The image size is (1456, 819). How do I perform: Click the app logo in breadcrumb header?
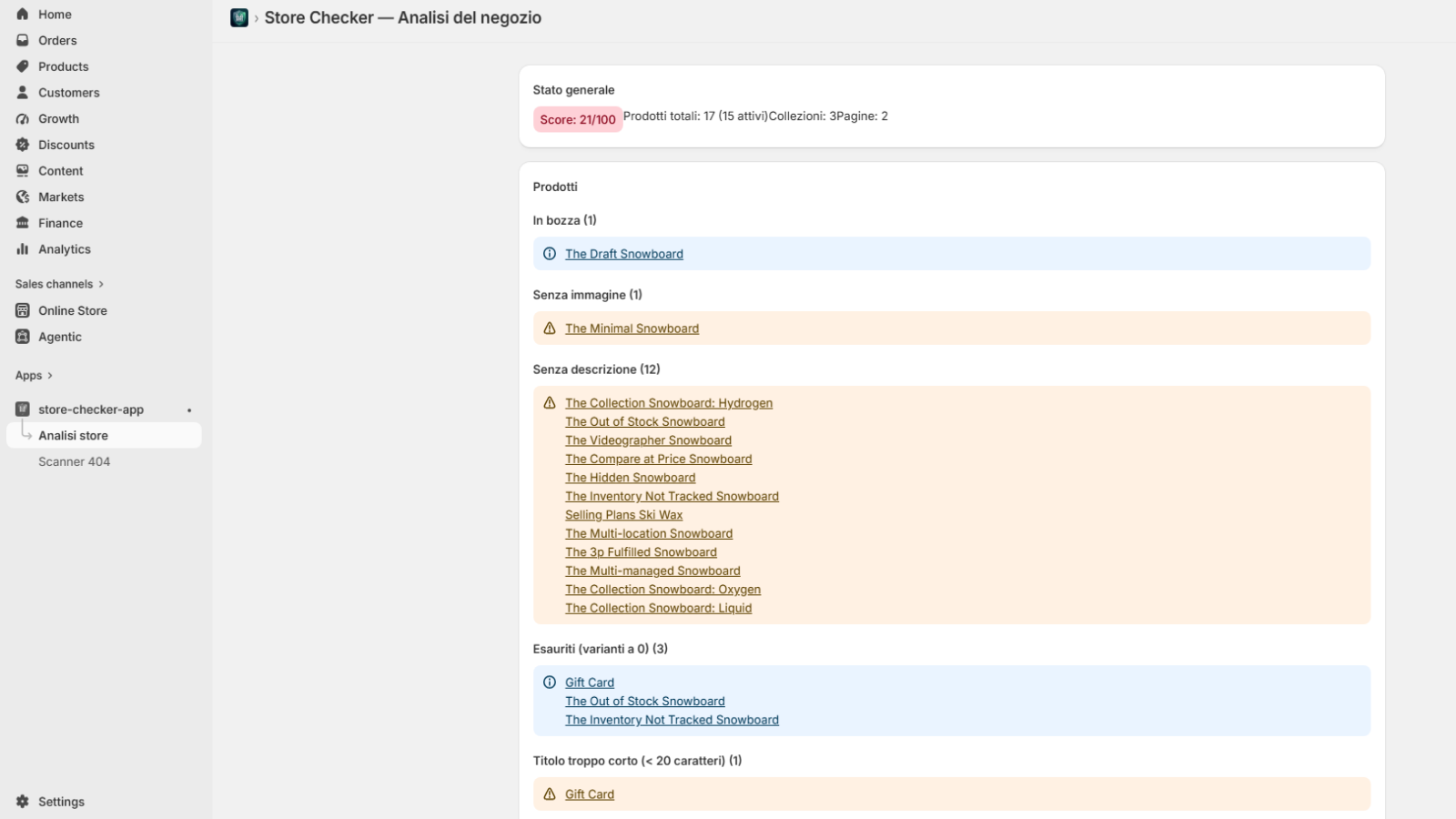[239, 17]
